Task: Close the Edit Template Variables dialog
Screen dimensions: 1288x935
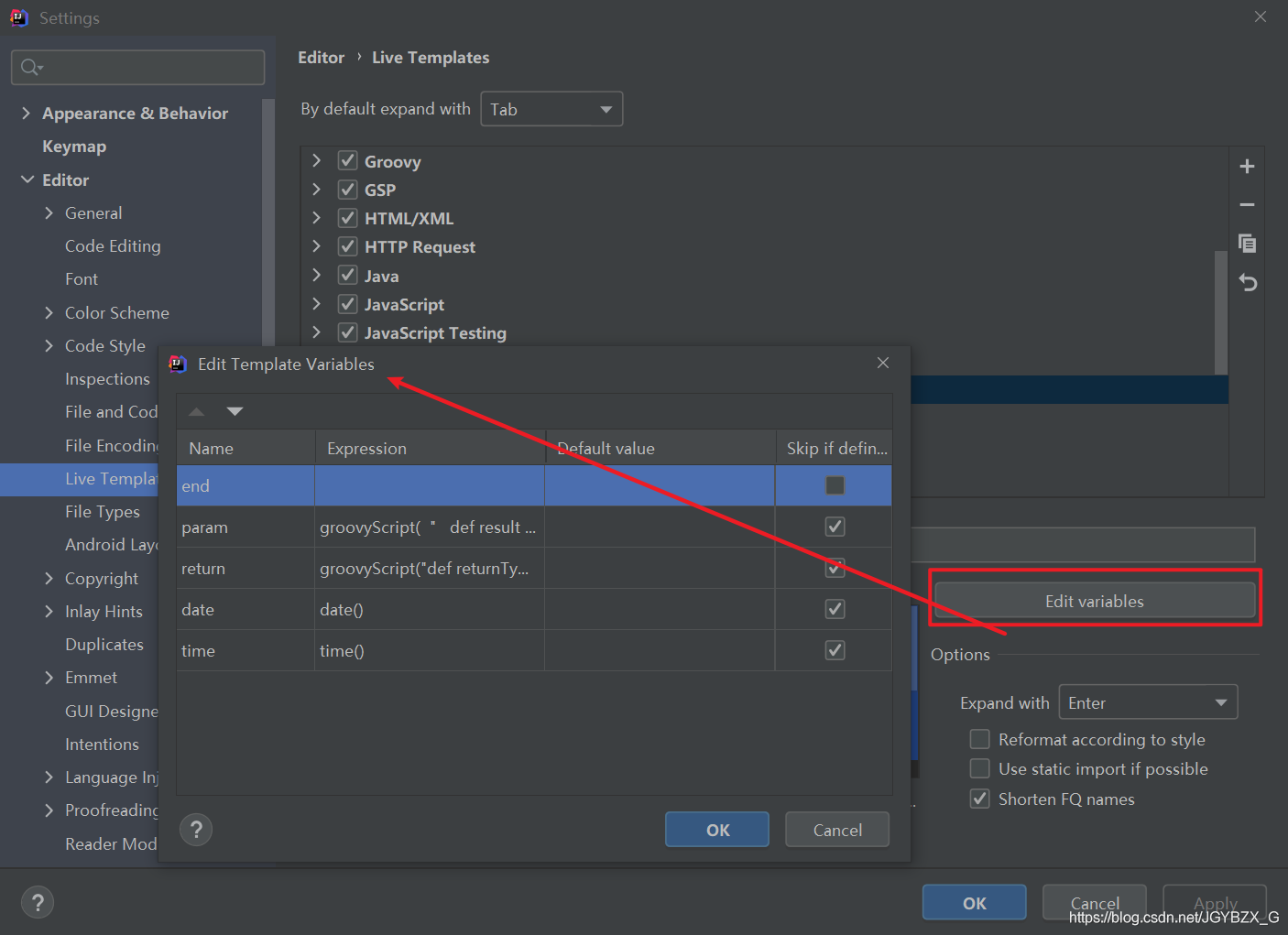Action: [x=883, y=363]
